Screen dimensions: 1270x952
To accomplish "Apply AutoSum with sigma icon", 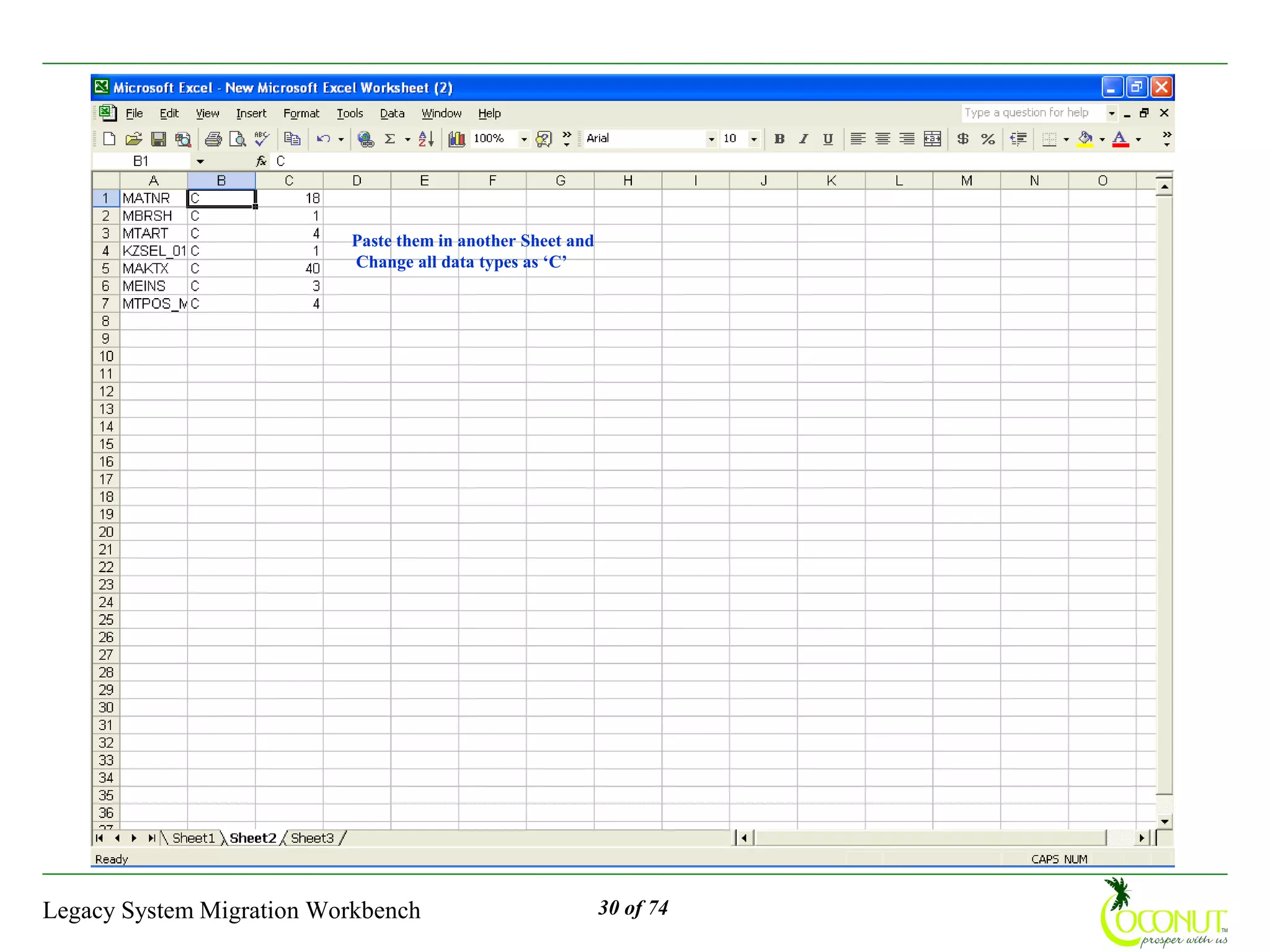I will click(390, 139).
